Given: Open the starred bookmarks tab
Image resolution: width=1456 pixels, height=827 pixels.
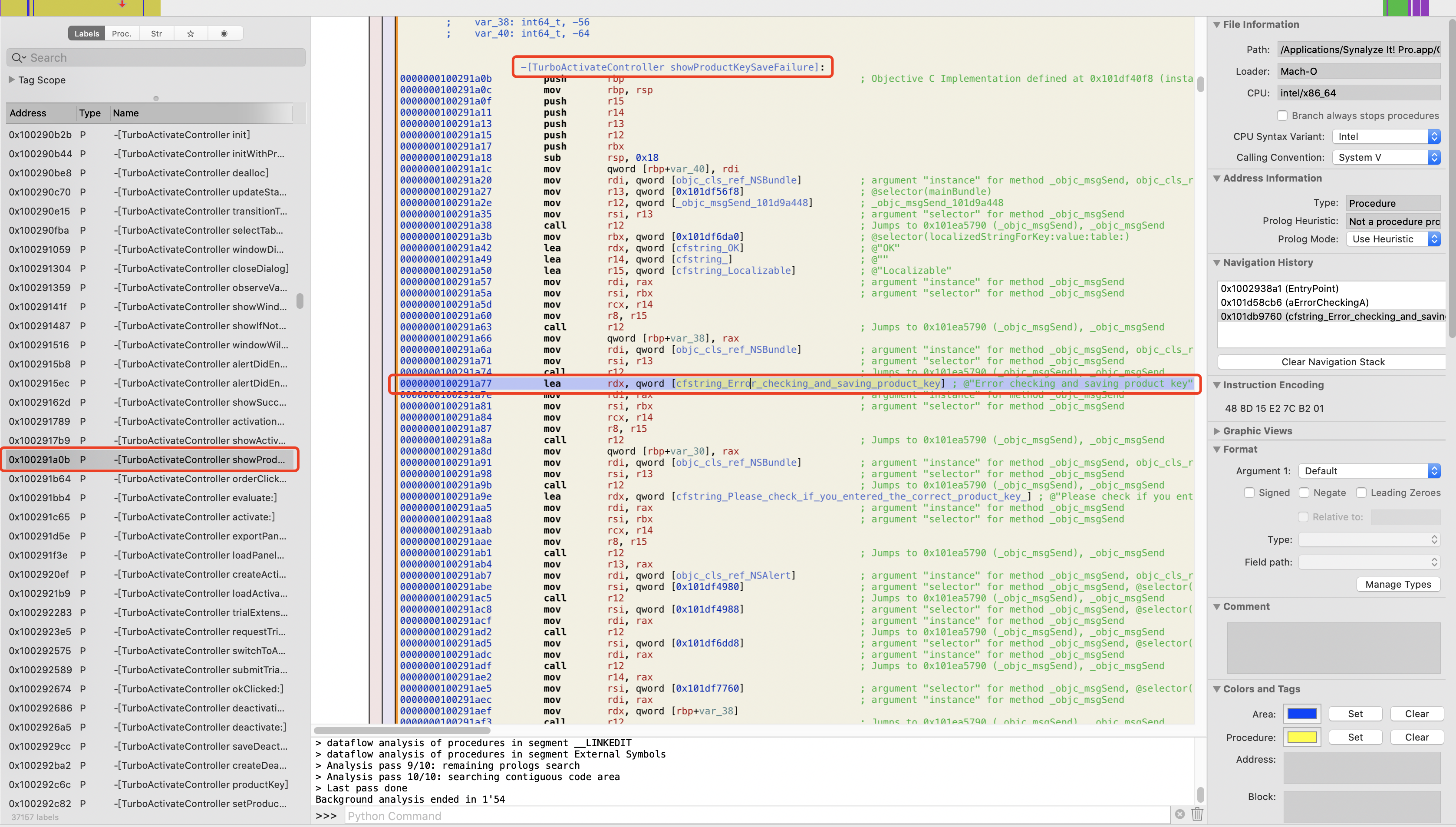Looking at the screenshot, I should (191, 33).
